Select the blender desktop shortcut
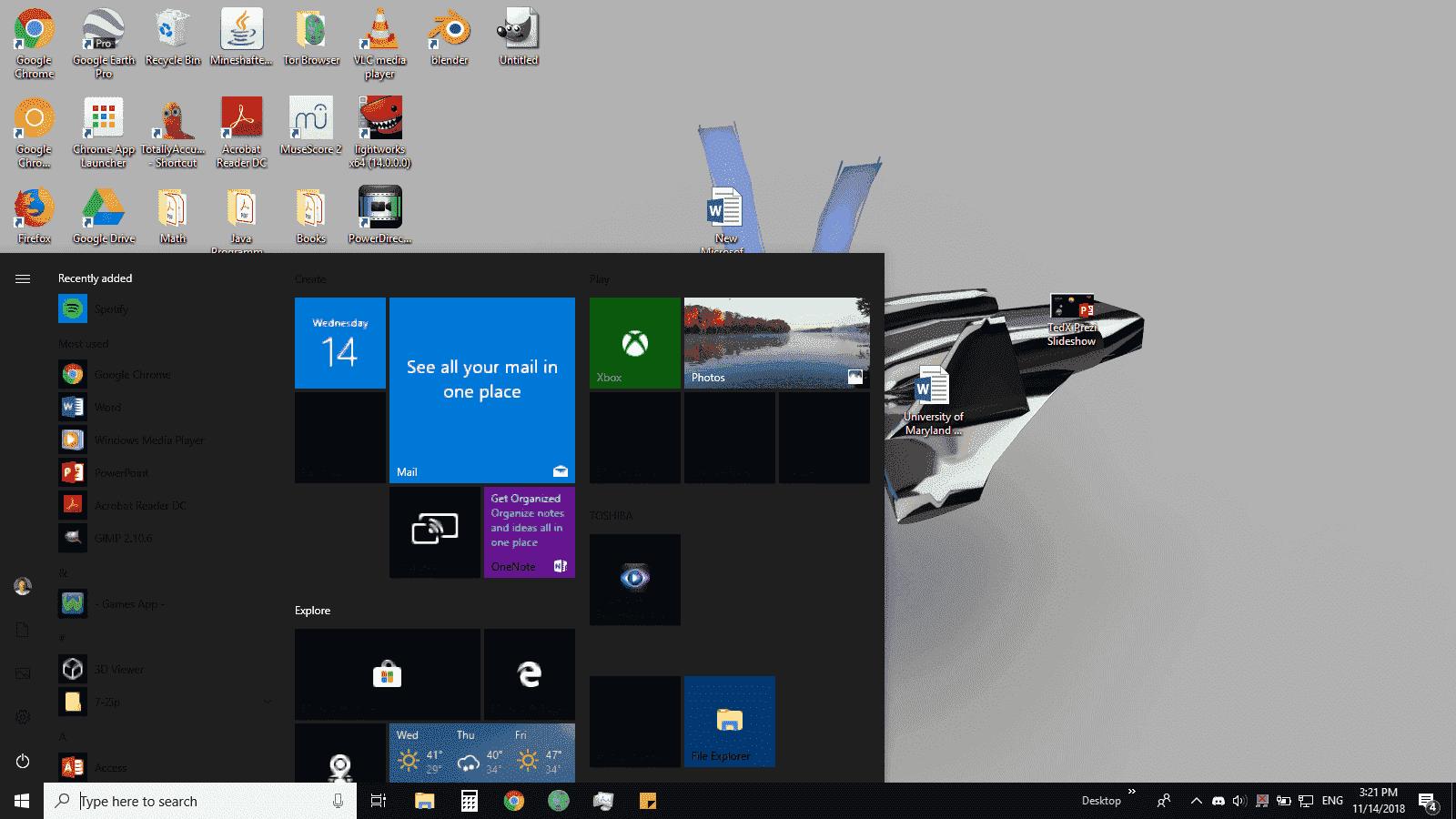Viewport: 1456px width, 819px height. click(x=450, y=38)
